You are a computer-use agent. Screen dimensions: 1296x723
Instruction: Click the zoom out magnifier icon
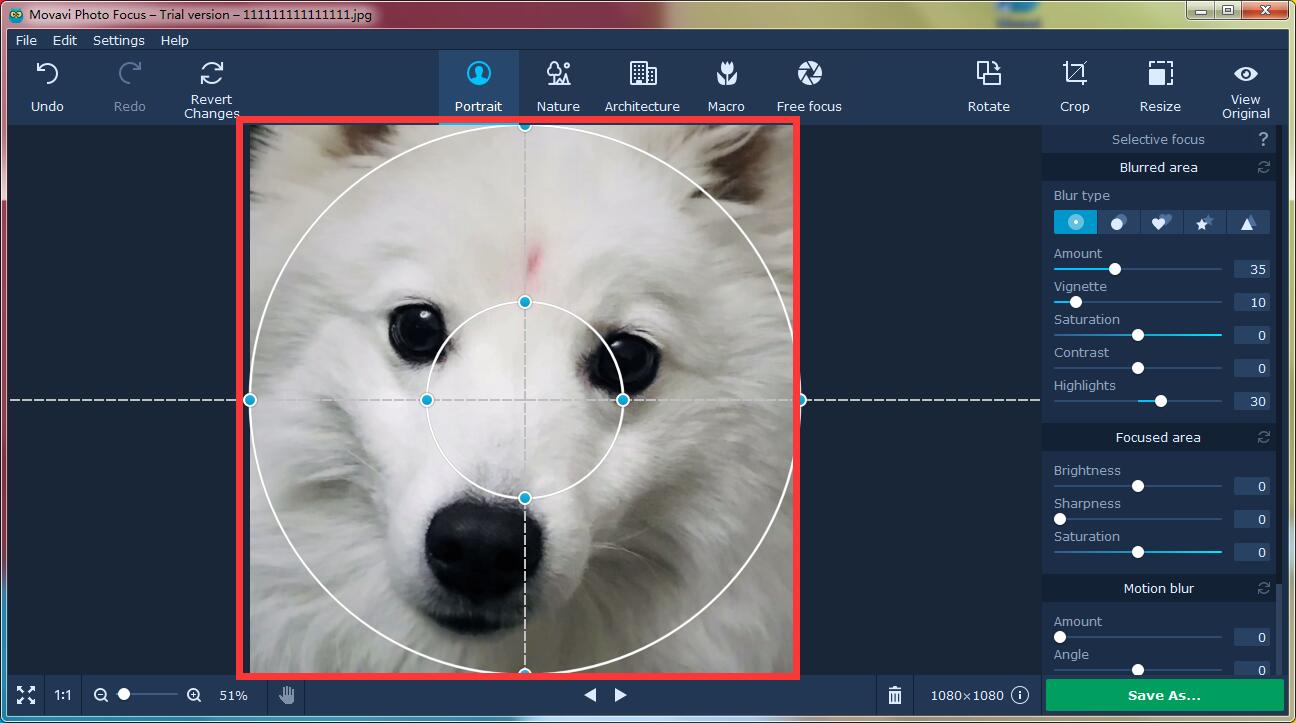(101, 695)
